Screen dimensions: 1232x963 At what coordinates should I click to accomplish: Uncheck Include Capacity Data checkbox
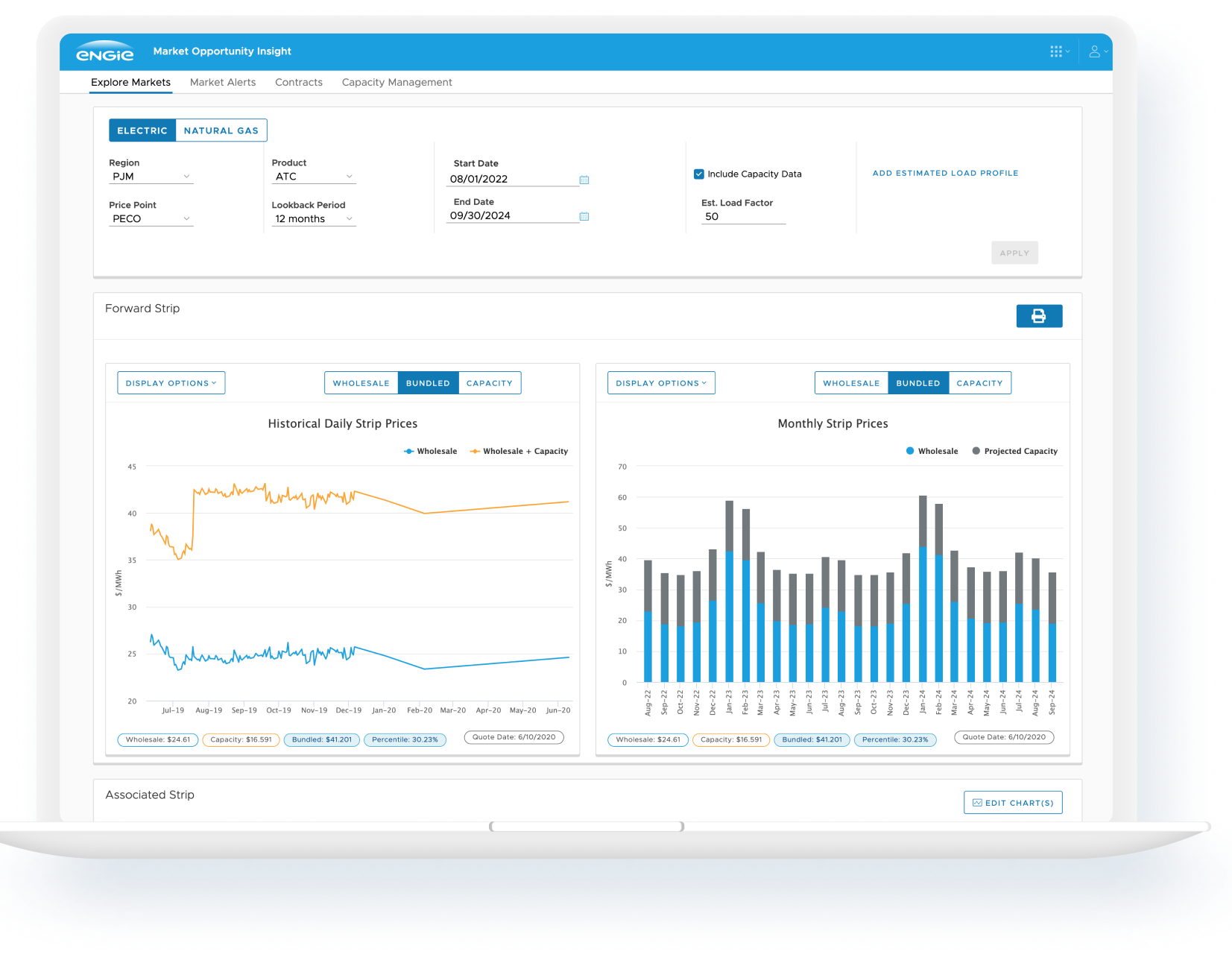(x=699, y=174)
